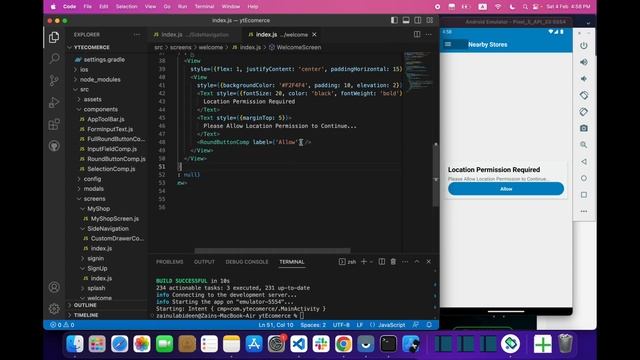Open the Accounts menu icon
Screen dimensions: 640x360
pyautogui.click(x=54, y=287)
